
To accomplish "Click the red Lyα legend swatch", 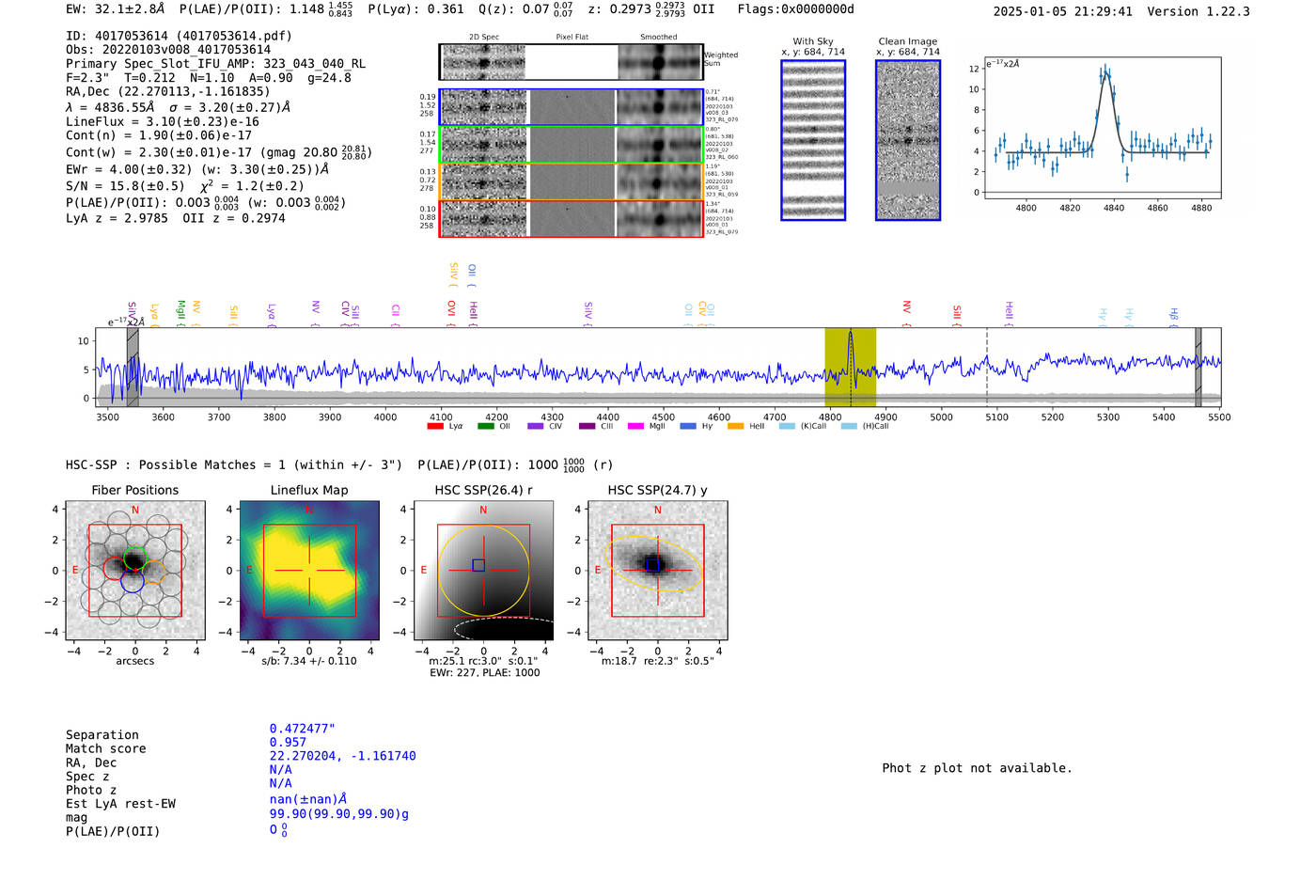I will (435, 426).
